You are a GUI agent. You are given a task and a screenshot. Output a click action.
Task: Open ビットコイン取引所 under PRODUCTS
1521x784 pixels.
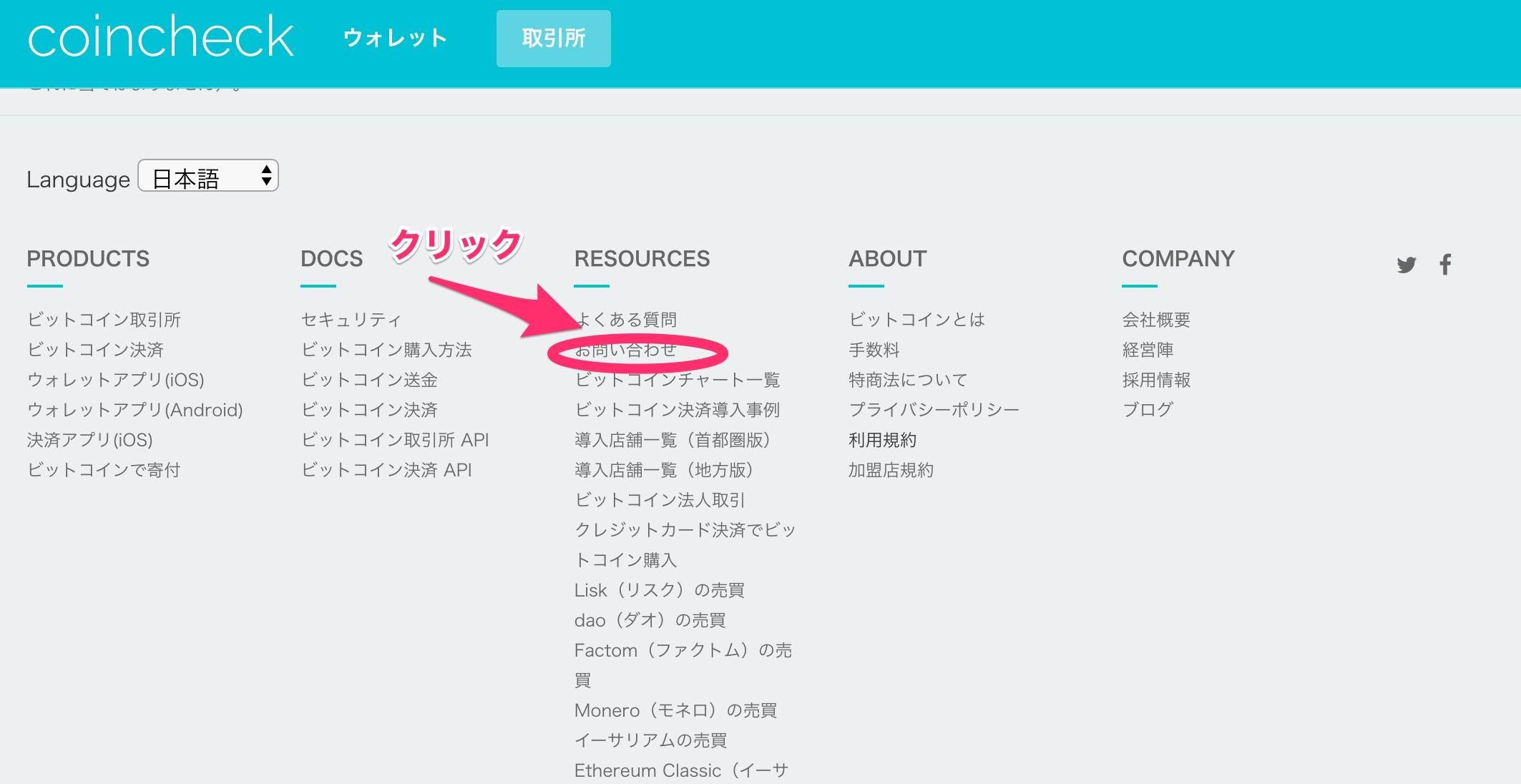point(104,320)
